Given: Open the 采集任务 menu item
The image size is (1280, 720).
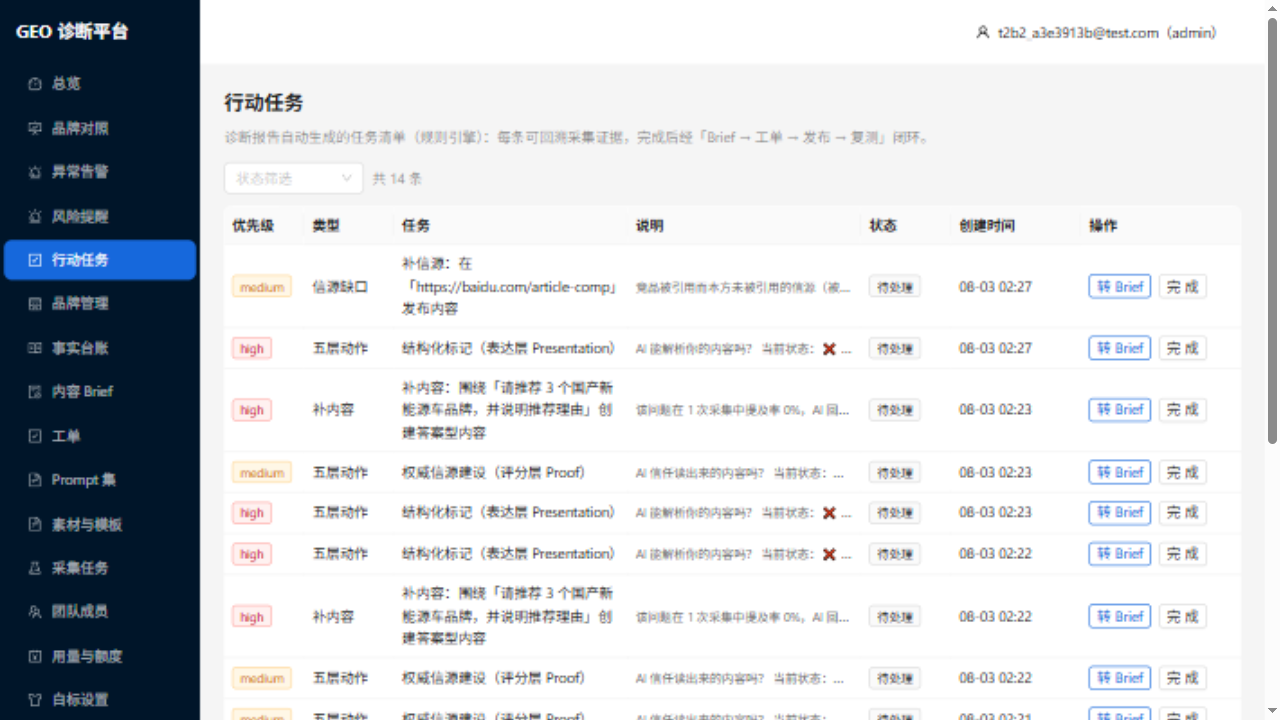Looking at the screenshot, I should point(100,568).
